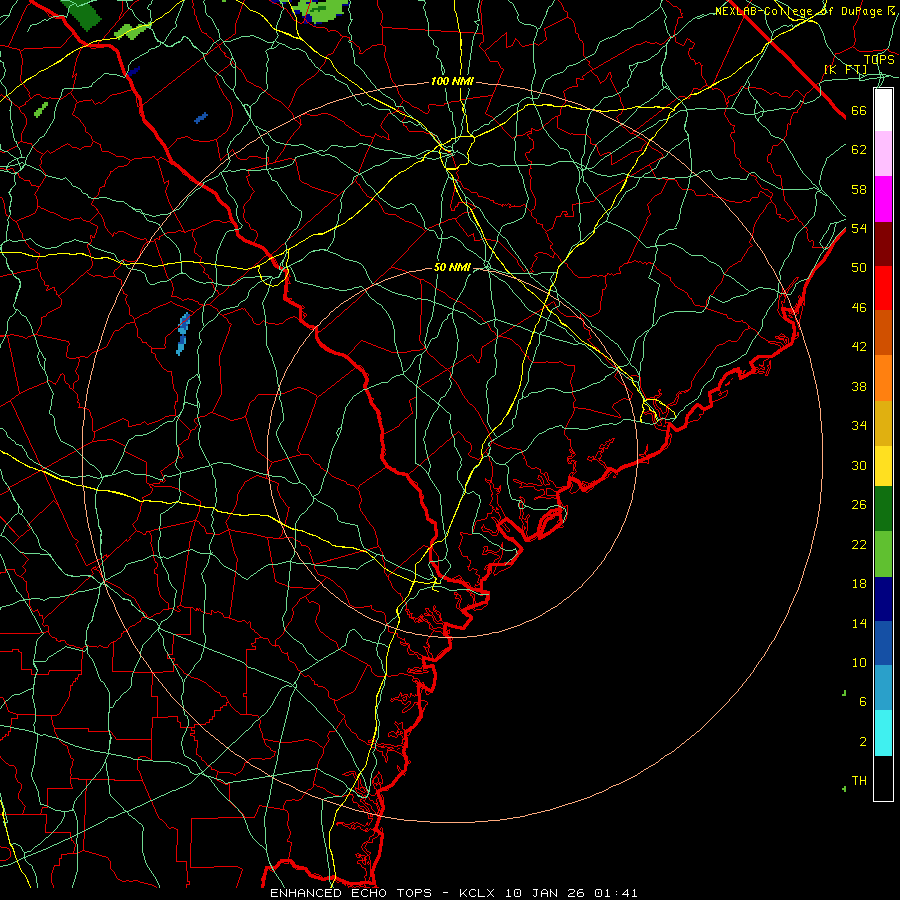Click the white swatch in the tops legend
The height and width of the screenshot is (900, 900).
[883, 110]
